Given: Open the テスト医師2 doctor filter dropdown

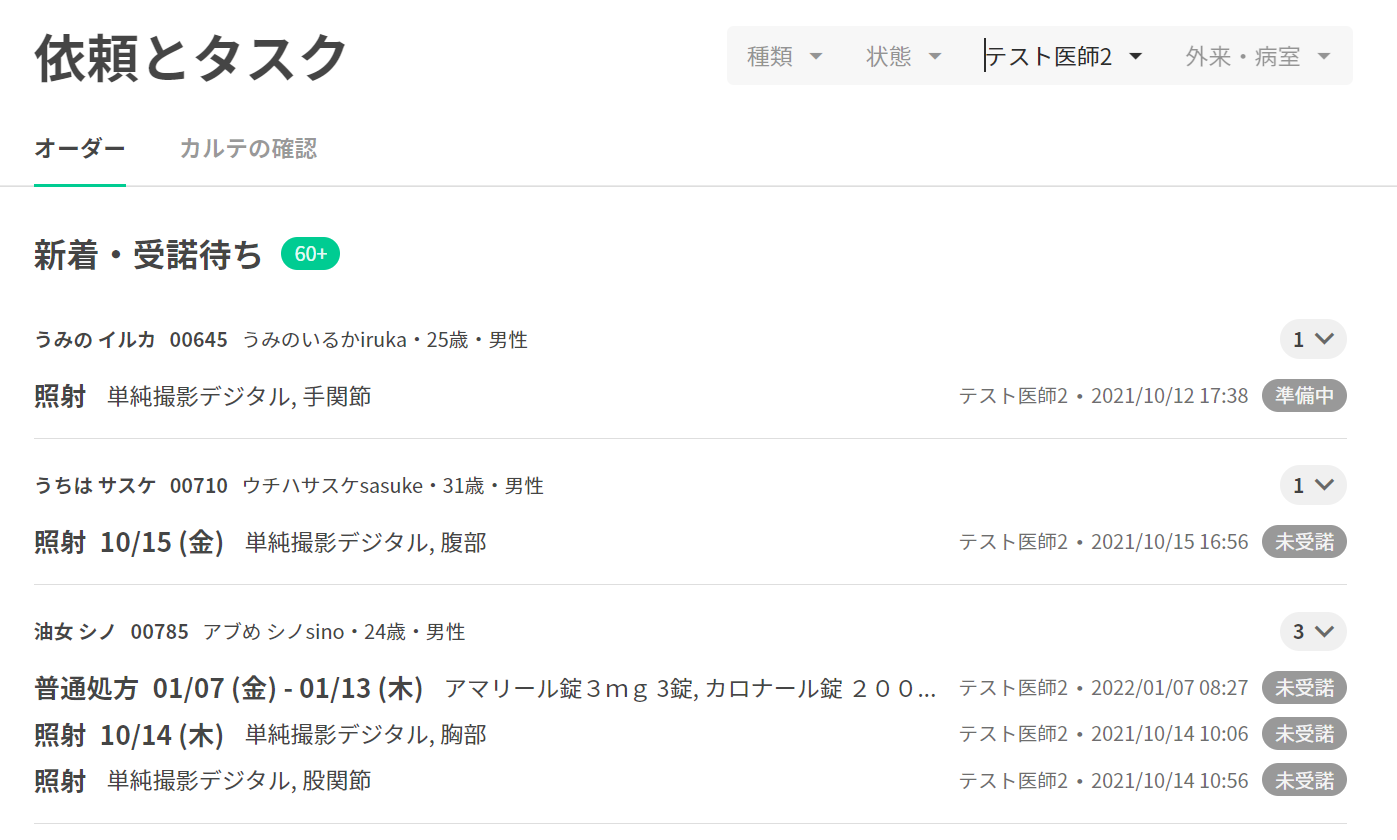Looking at the screenshot, I should [1063, 56].
